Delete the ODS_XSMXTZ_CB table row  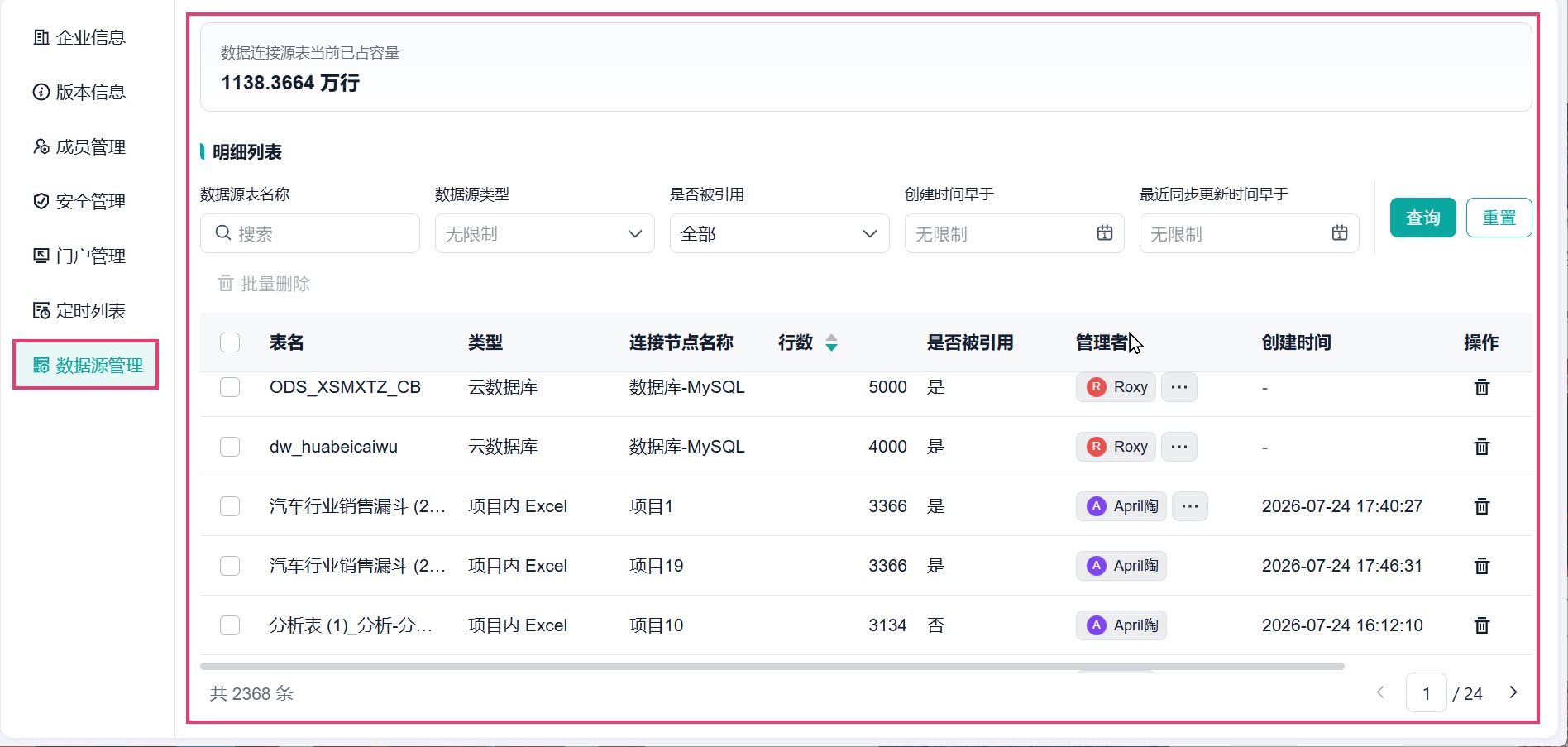click(x=1482, y=387)
